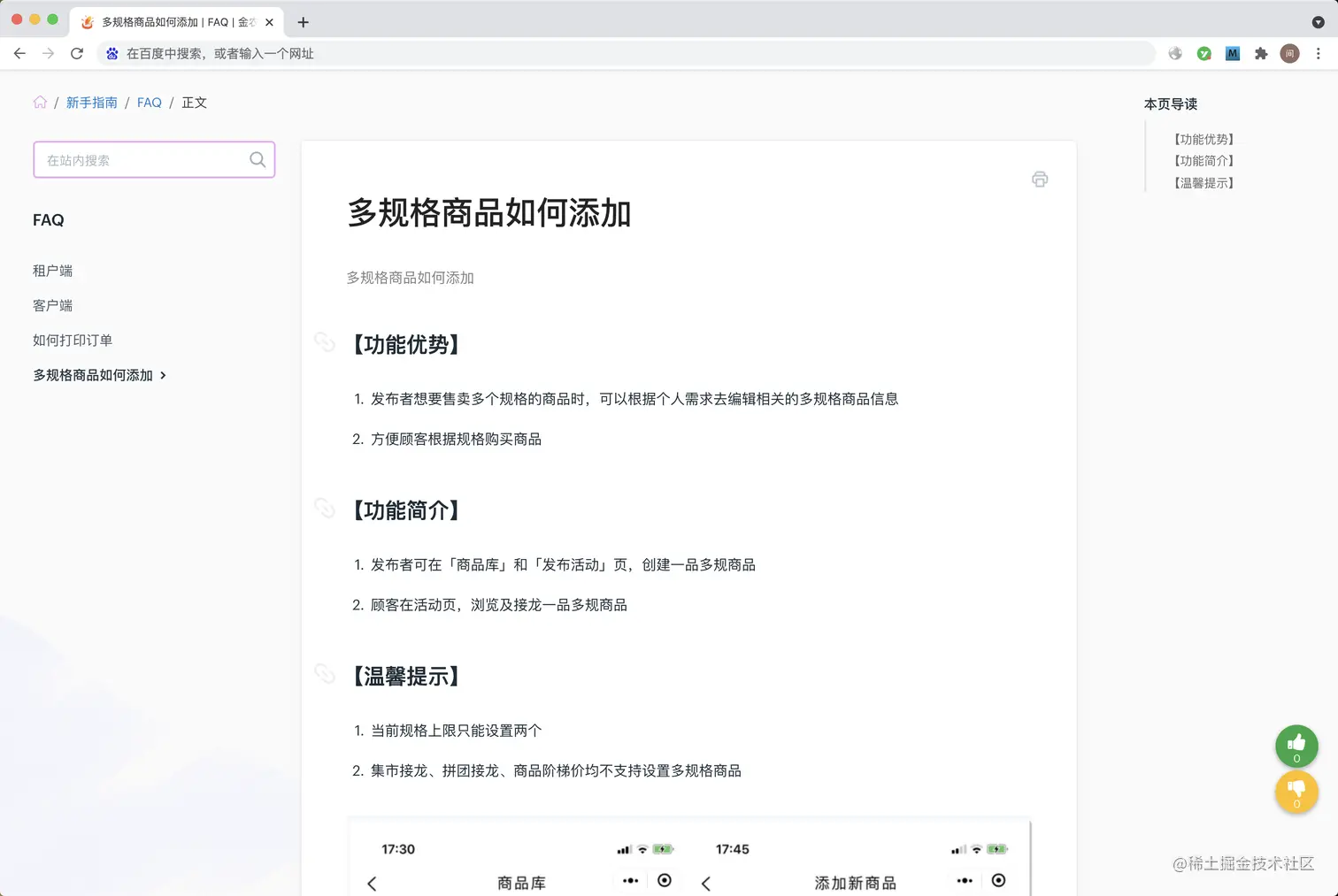Screen dimensions: 1338x896
Task: Focus the browser address bar
Action: point(626,54)
